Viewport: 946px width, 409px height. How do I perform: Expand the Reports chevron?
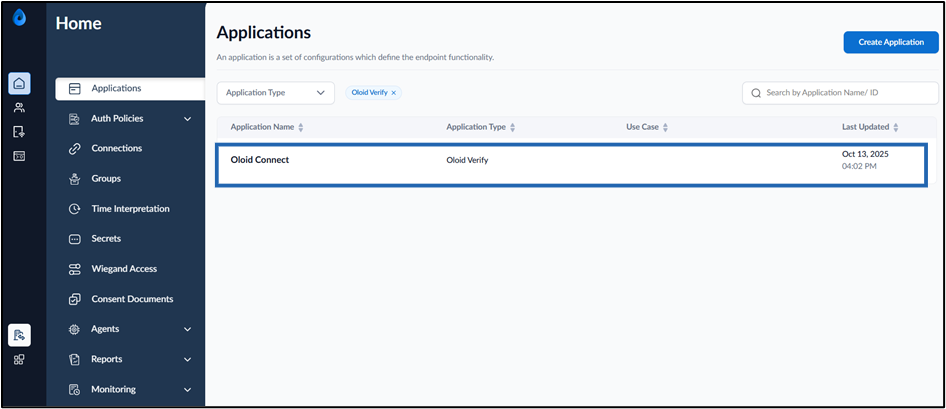click(187, 360)
